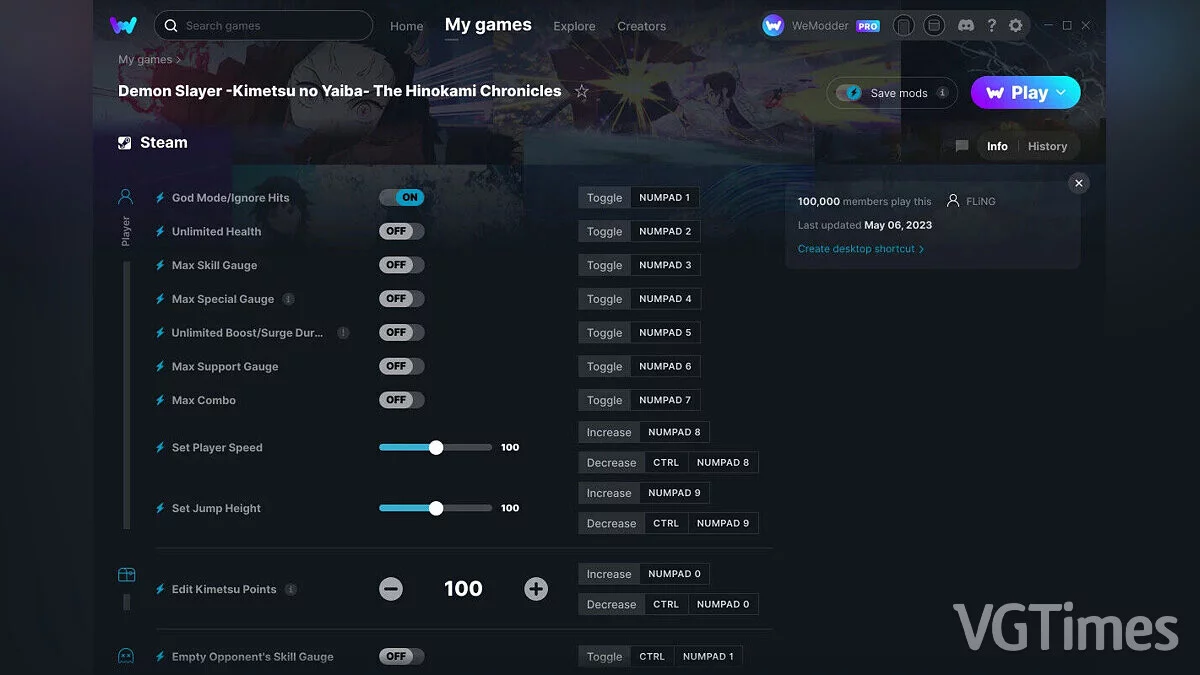The height and width of the screenshot is (675, 1200).
Task: Click the Search games field
Action: point(264,26)
